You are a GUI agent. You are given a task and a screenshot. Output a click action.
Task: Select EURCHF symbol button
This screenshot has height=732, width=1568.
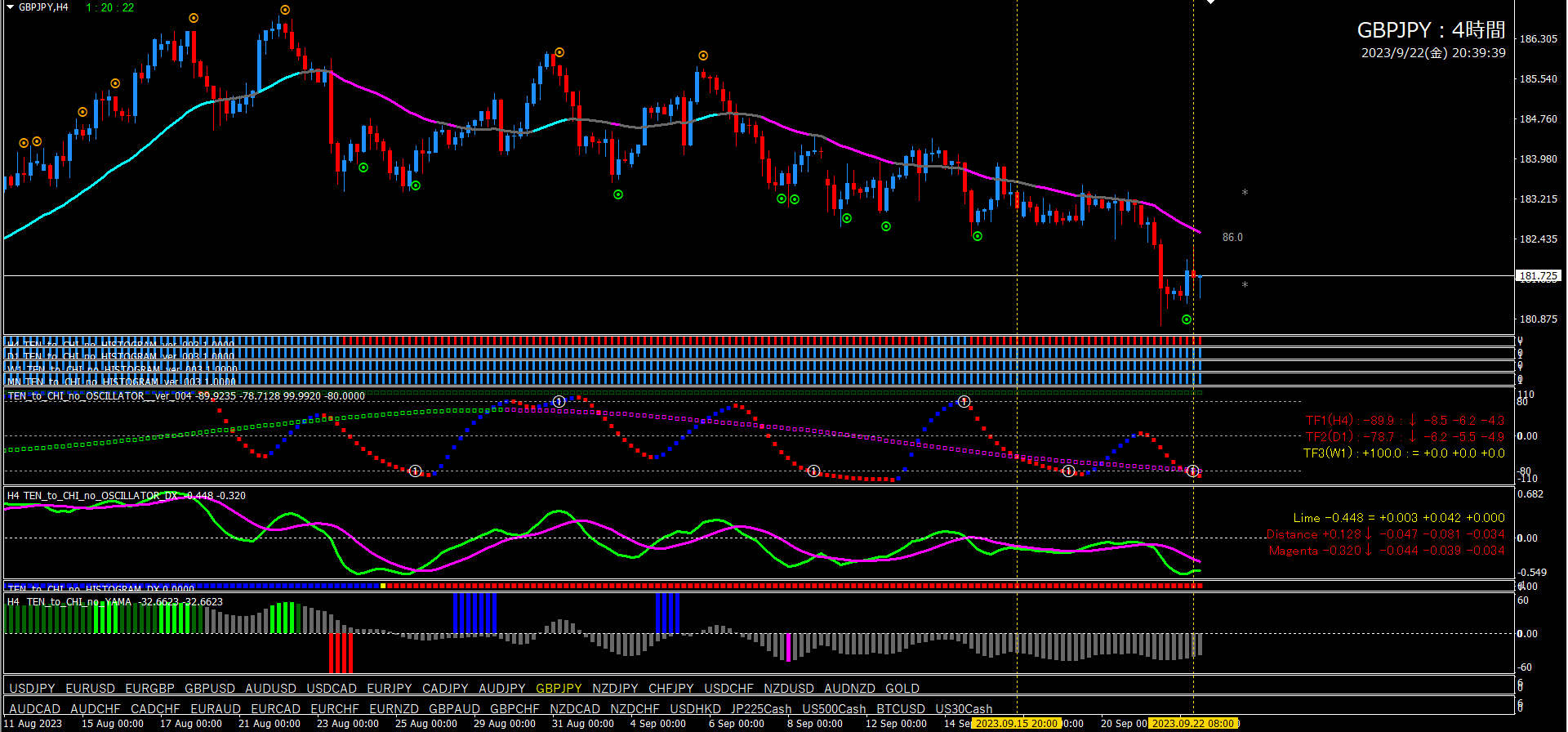pos(335,709)
